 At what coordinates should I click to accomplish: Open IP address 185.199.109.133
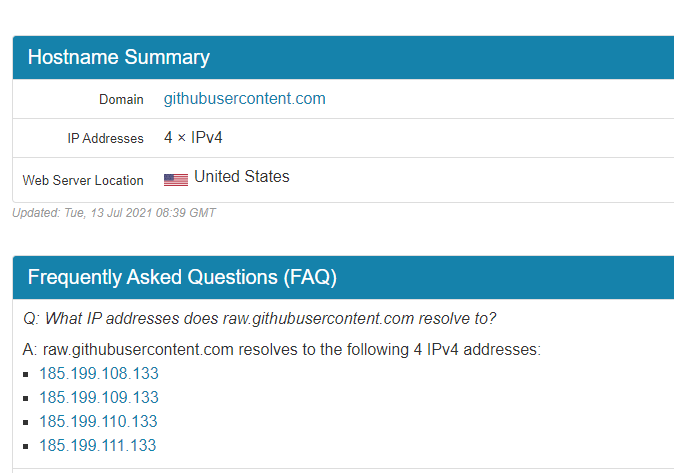99,398
